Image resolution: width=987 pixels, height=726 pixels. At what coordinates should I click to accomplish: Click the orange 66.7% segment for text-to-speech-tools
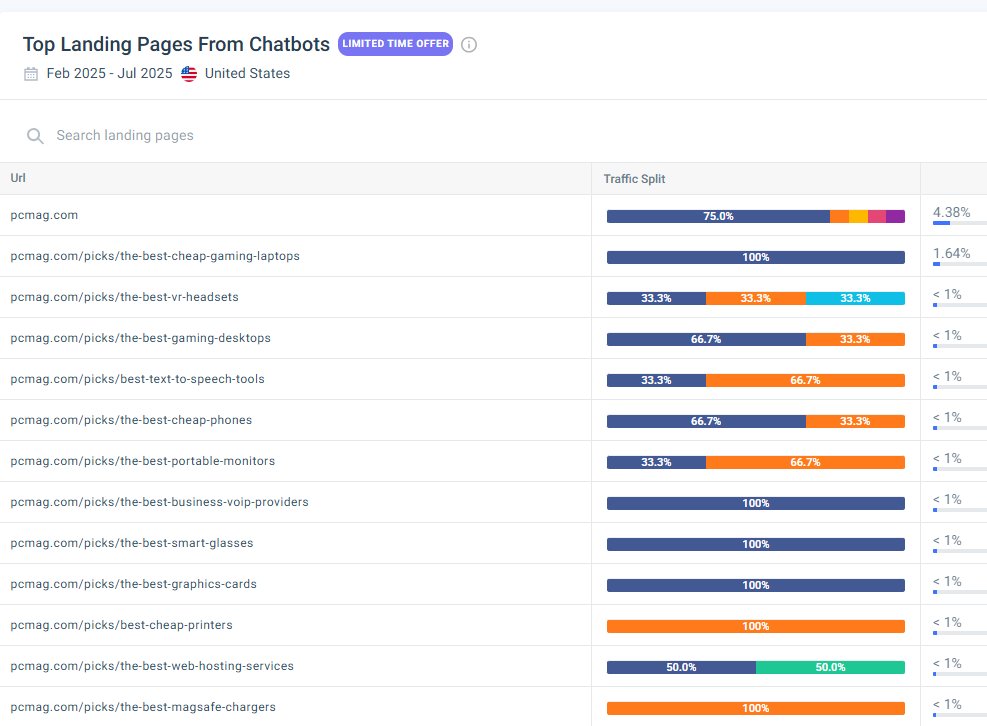coord(805,380)
